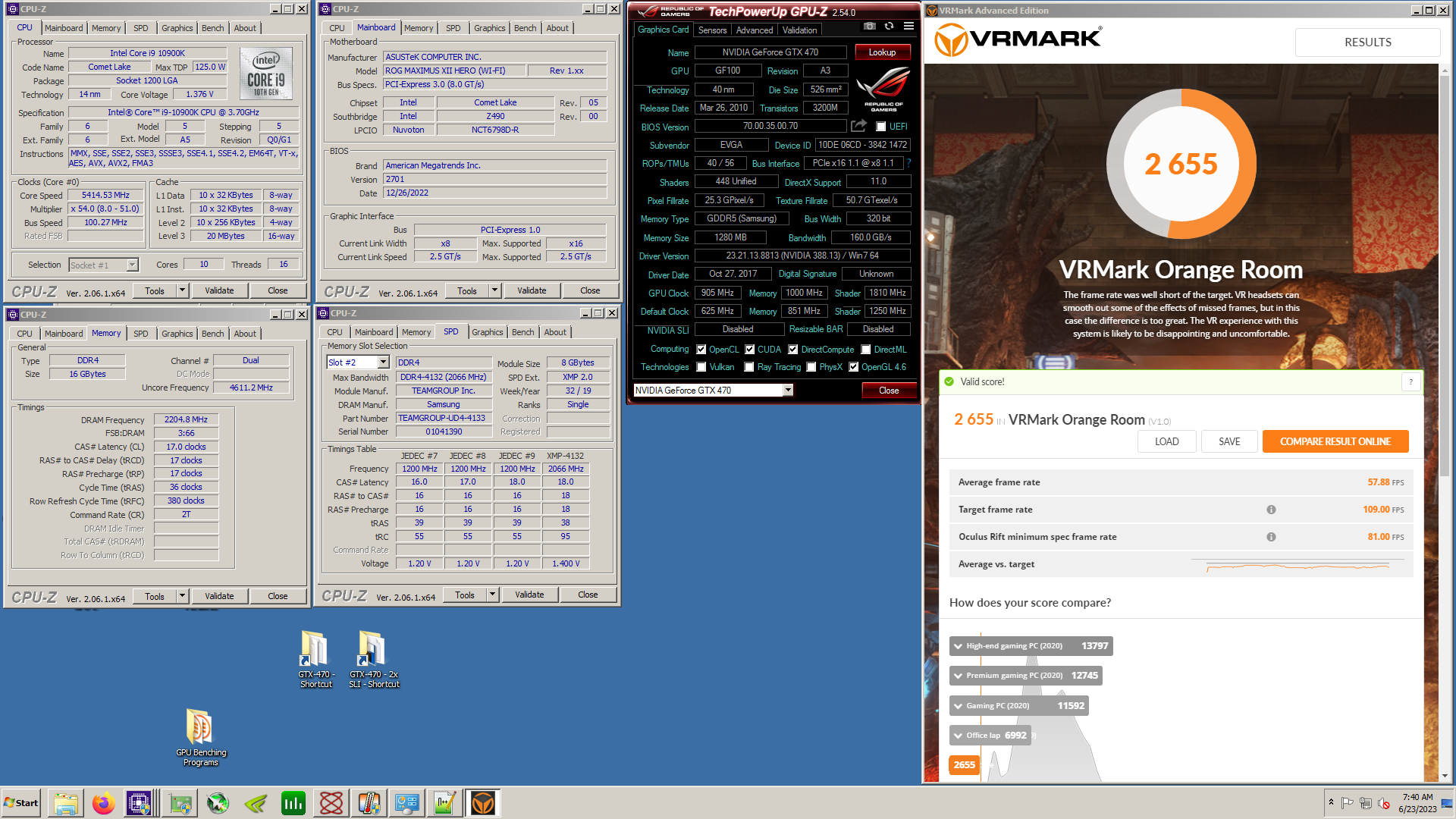Click Target frame rate info icon
1456x819 pixels.
pos(1271,510)
